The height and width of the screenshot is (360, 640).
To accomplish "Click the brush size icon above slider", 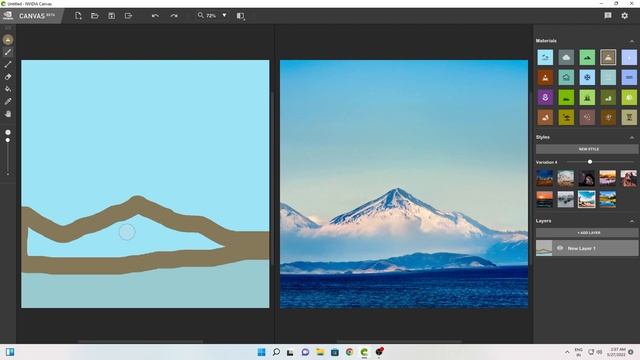I will [x=8, y=132].
